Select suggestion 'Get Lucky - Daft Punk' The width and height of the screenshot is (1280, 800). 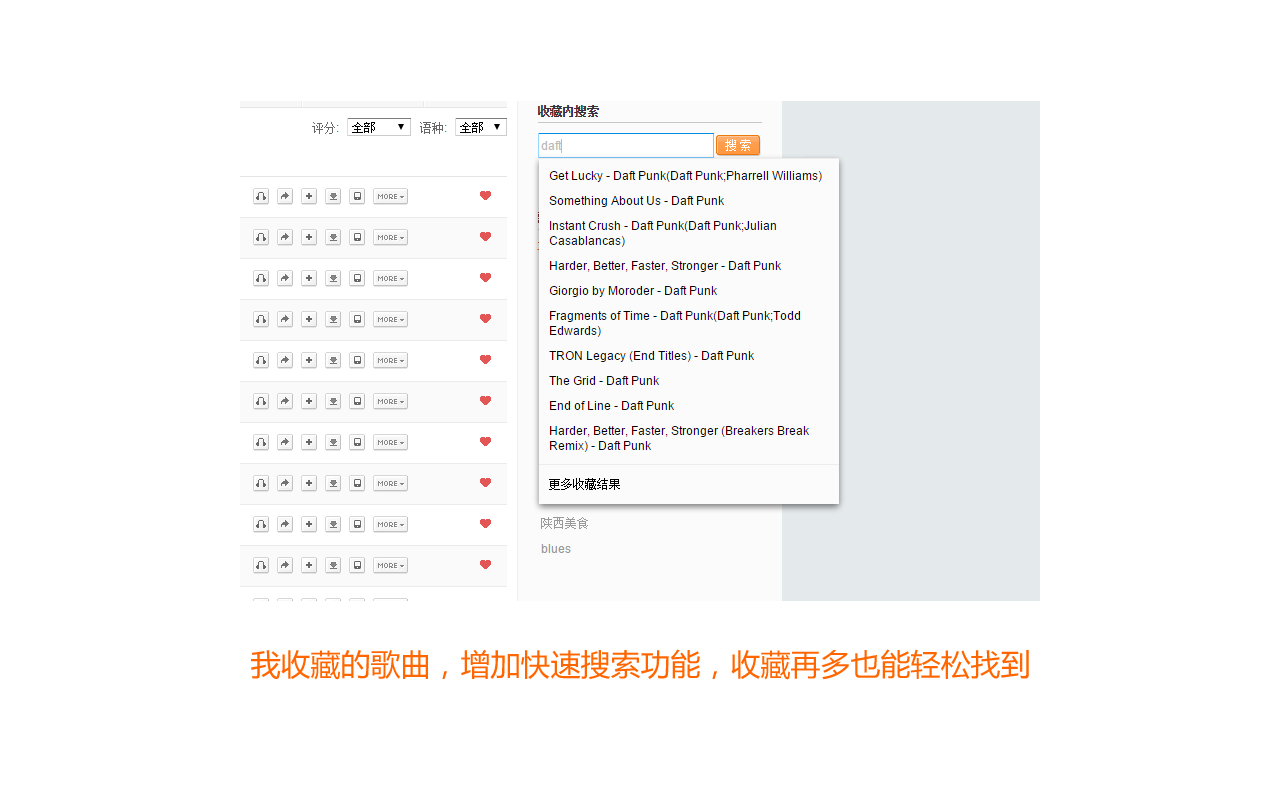(688, 176)
